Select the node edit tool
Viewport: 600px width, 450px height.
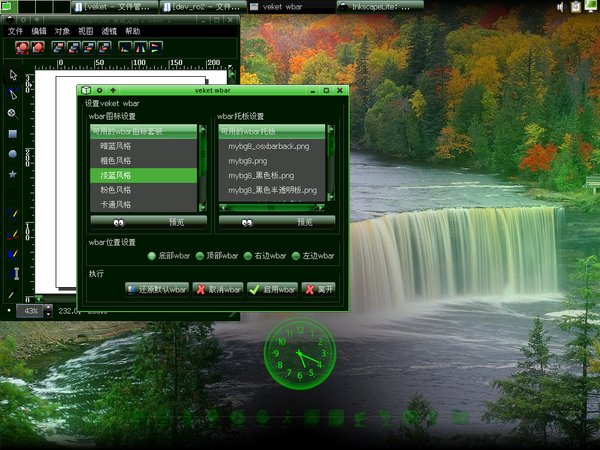[x=13, y=94]
